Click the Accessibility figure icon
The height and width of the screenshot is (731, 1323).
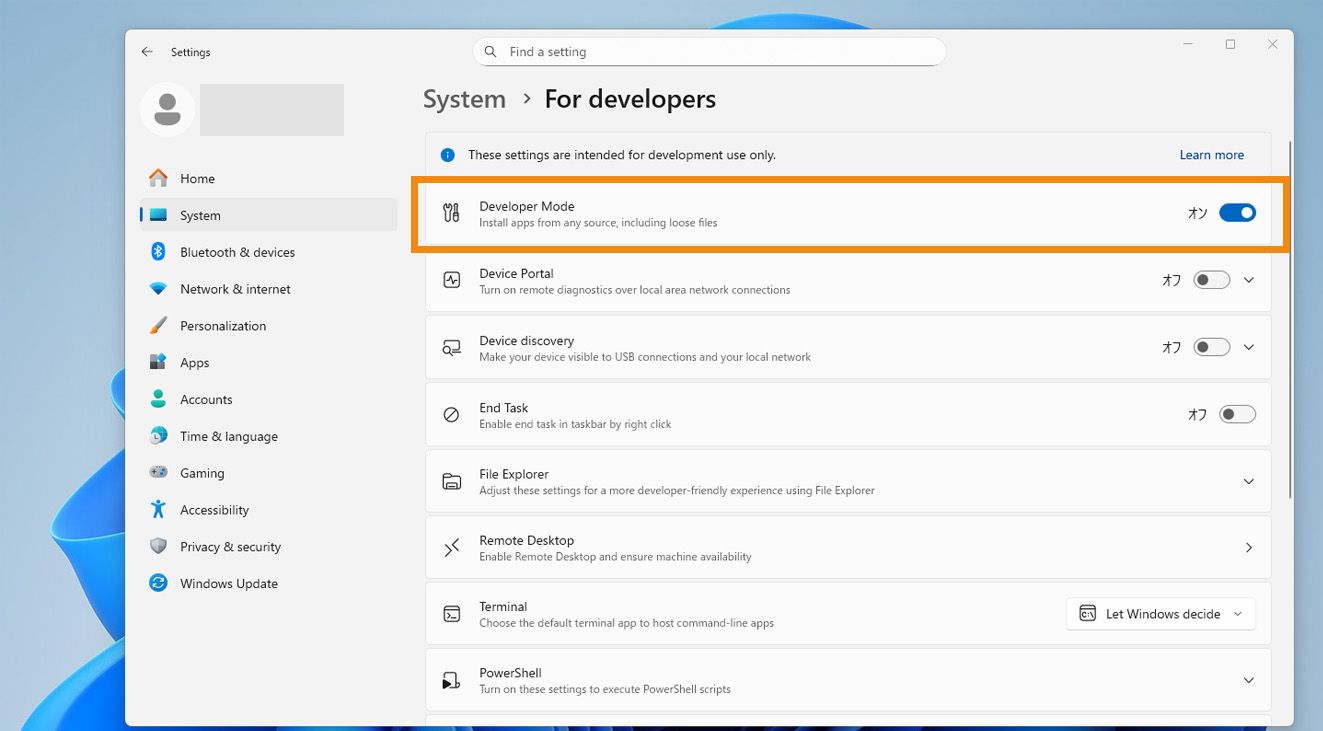(x=158, y=510)
